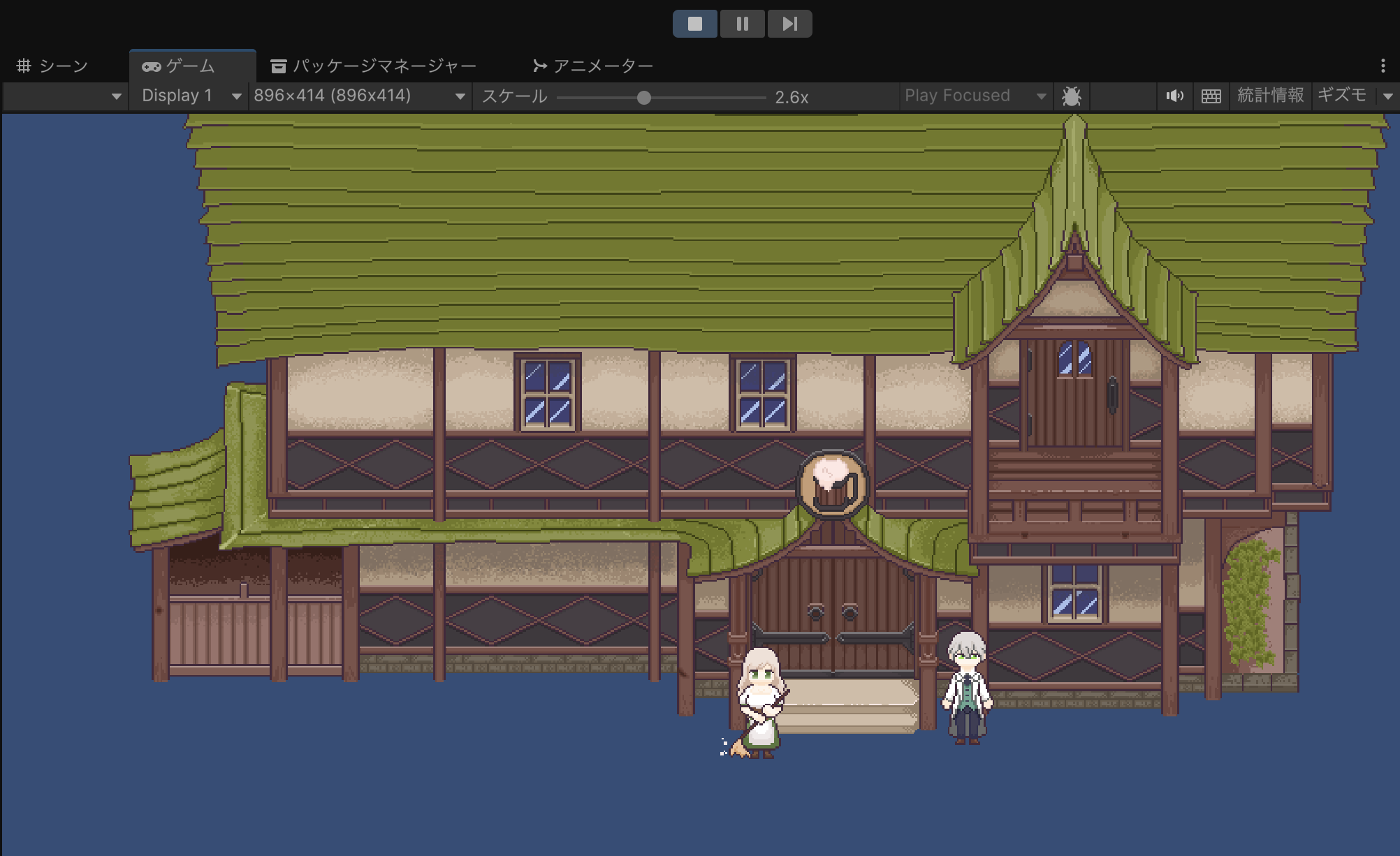Click the step frame button
Image resolution: width=1400 pixels, height=856 pixels.
tap(789, 24)
